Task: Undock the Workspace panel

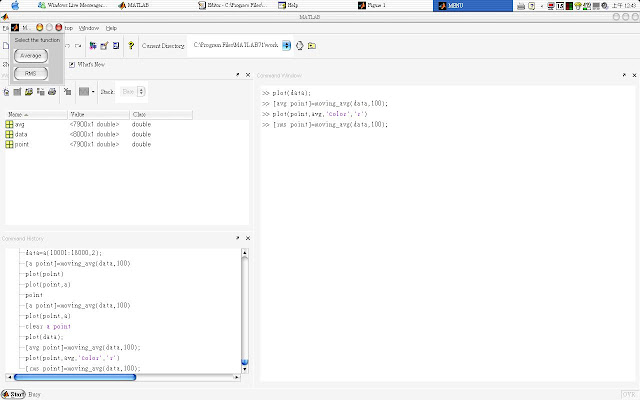Action: 238,75
